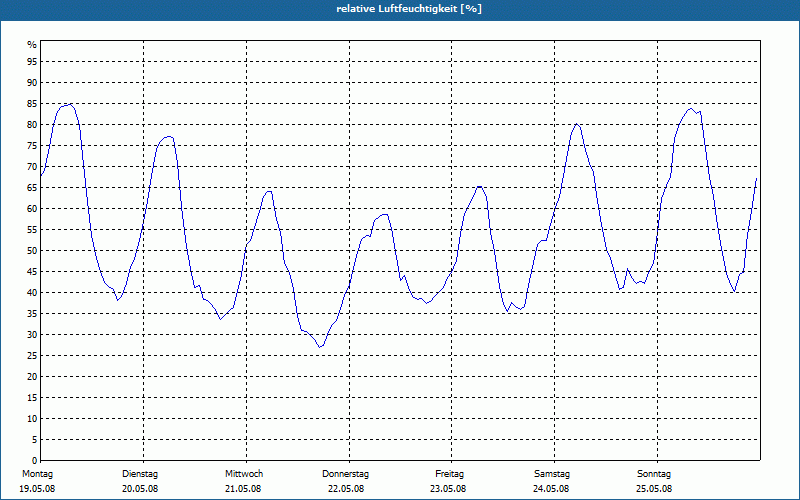Image resolution: width=800 pixels, height=500 pixels.
Task: Click the date '21.05.08'
Action: tap(243, 489)
